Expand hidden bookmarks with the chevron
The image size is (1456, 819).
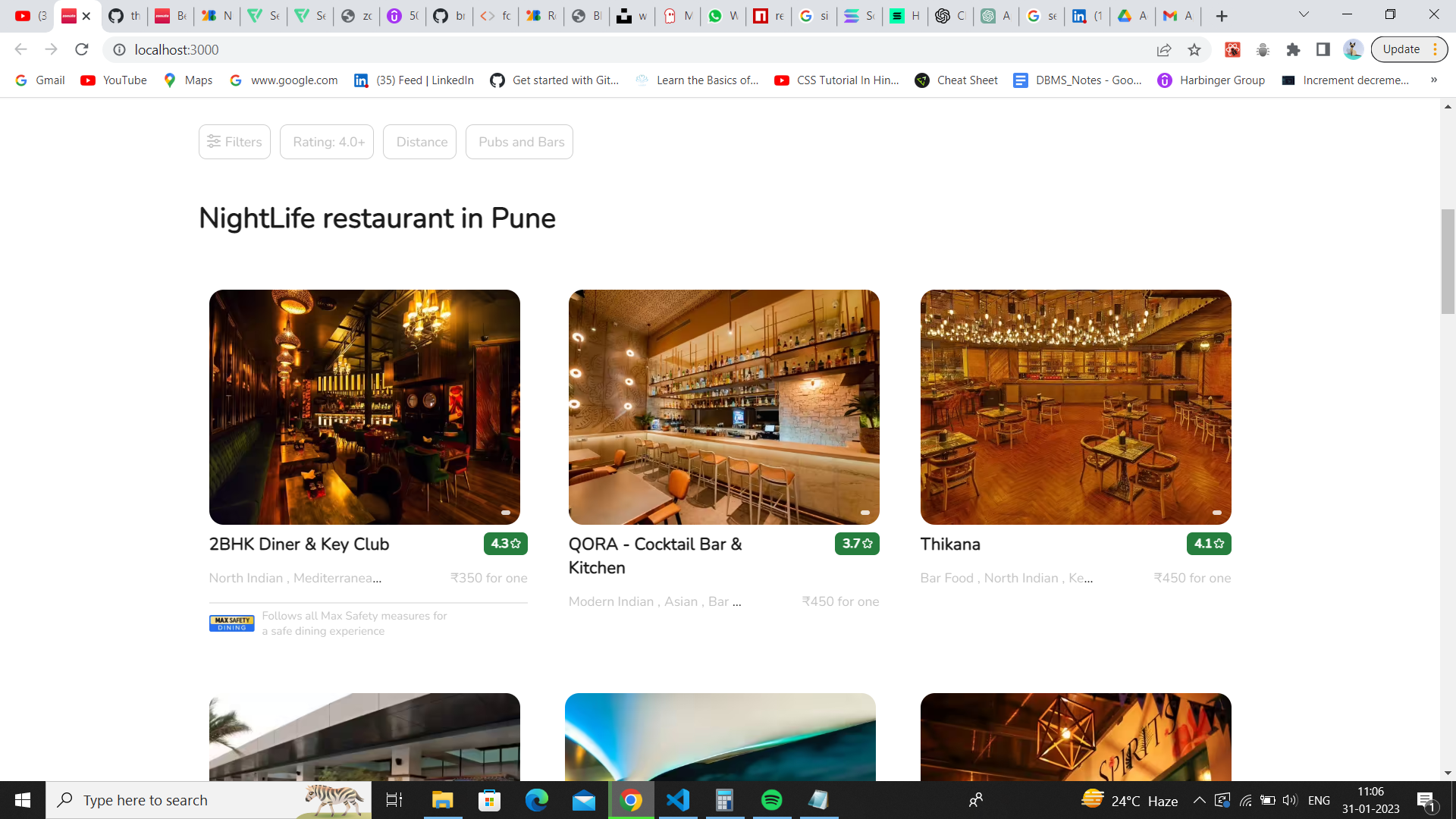(1433, 80)
